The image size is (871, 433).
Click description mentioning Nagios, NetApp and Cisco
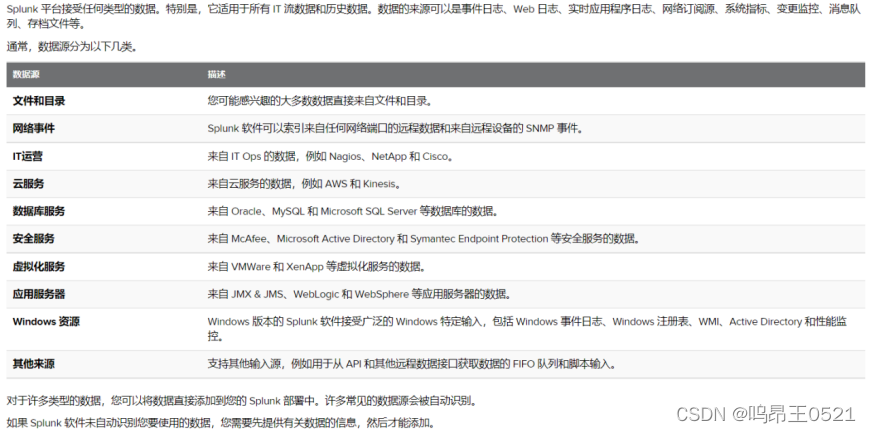[331, 156]
